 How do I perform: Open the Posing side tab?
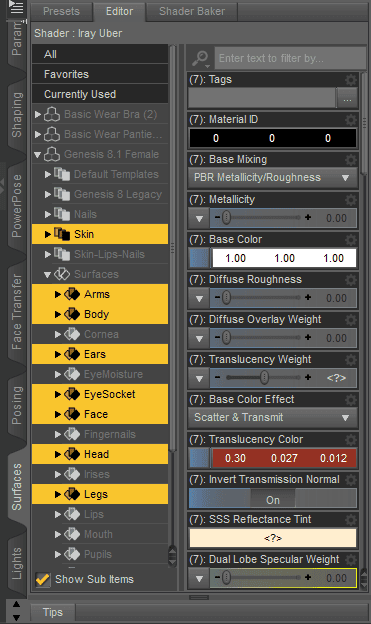(17, 405)
